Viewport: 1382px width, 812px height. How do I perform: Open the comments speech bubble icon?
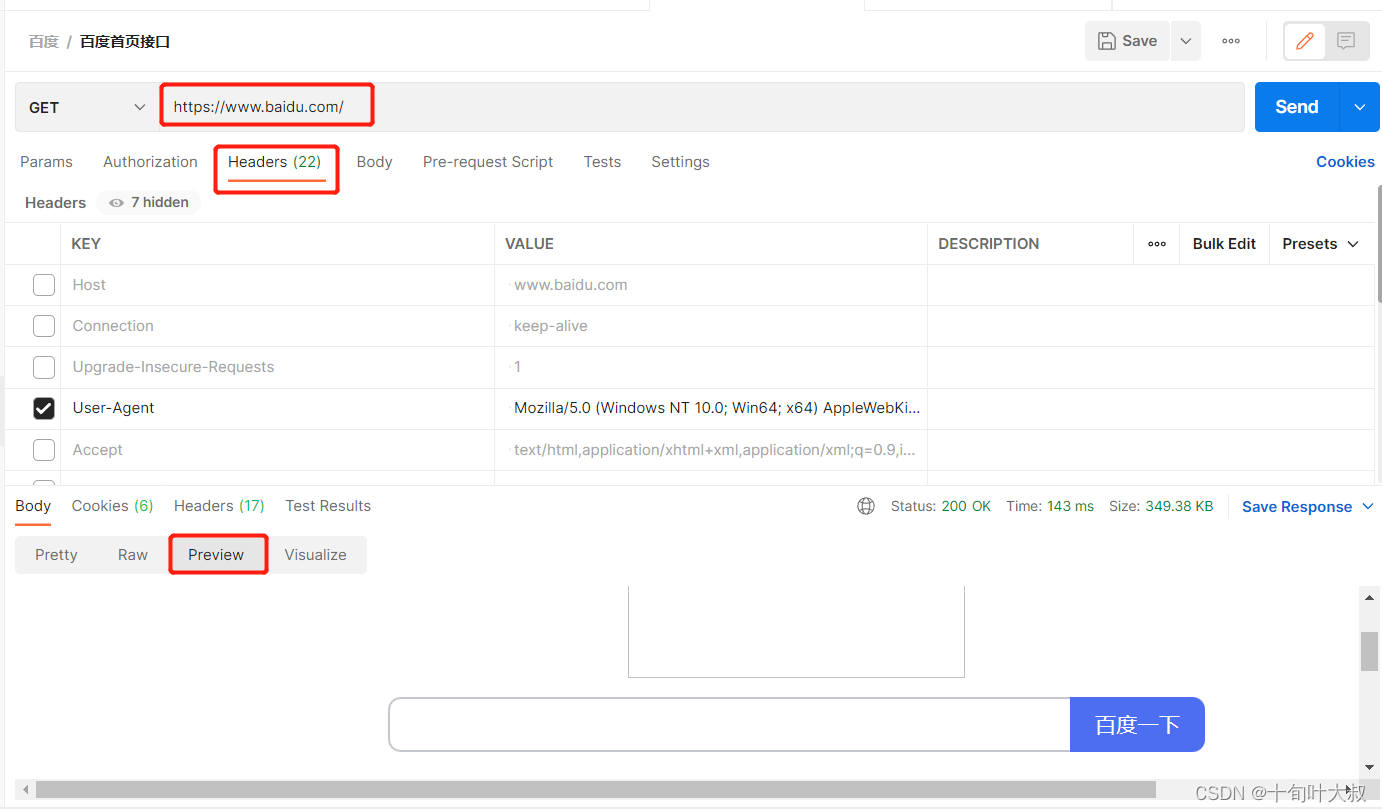(1346, 41)
